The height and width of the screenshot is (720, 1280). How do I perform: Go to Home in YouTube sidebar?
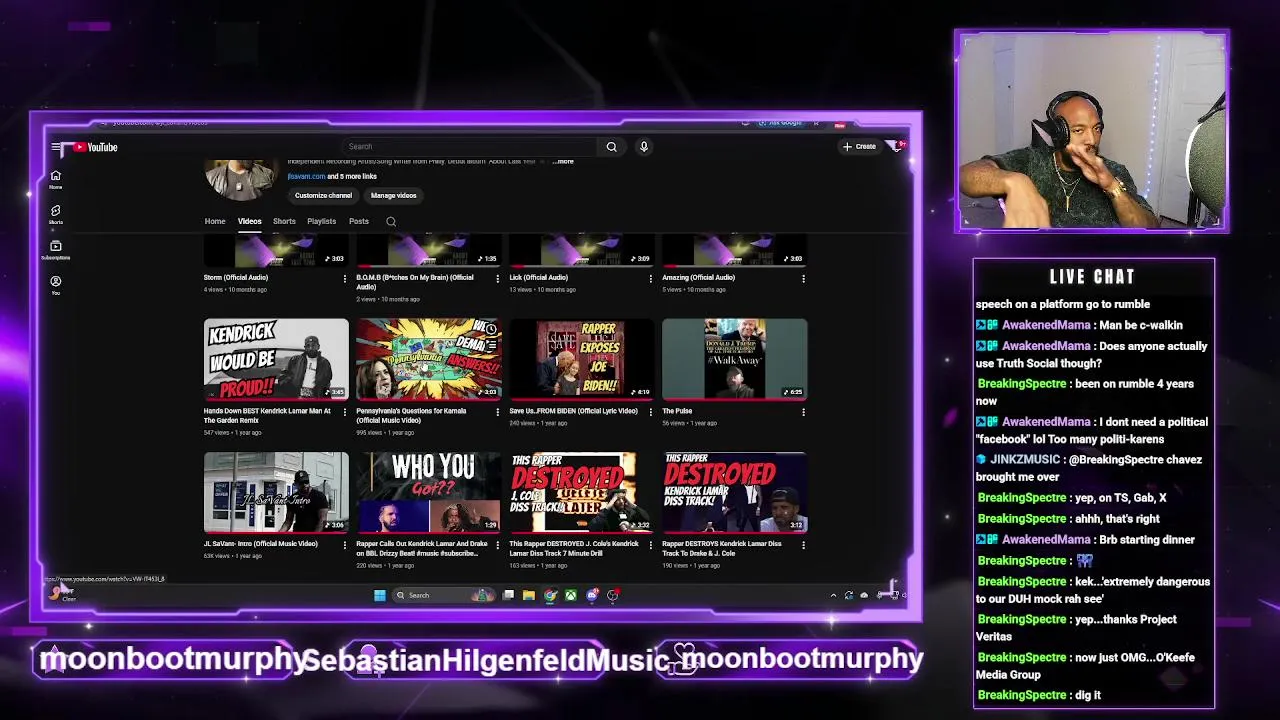[x=56, y=180]
